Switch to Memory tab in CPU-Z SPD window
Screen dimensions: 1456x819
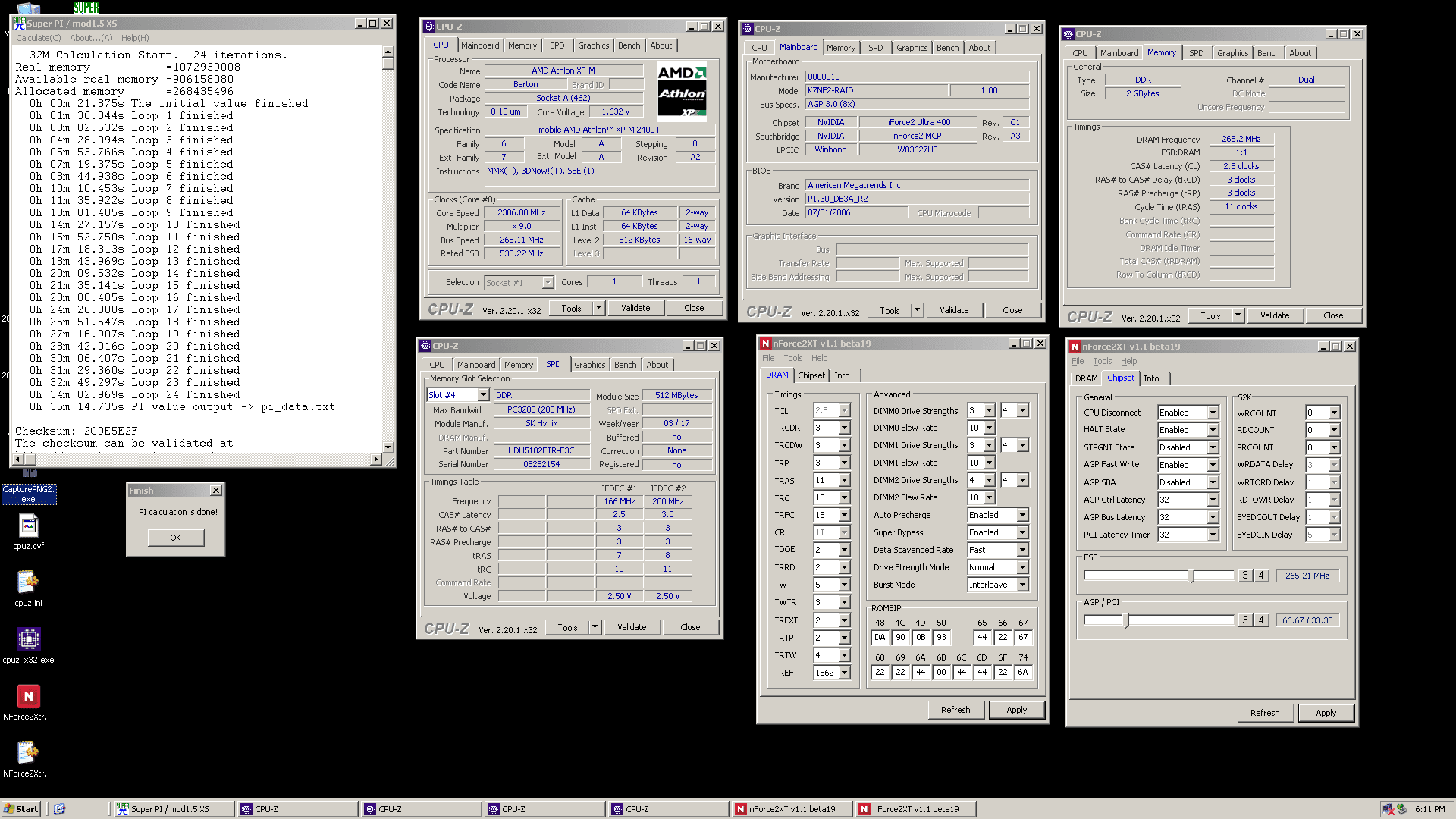pos(519,365)
